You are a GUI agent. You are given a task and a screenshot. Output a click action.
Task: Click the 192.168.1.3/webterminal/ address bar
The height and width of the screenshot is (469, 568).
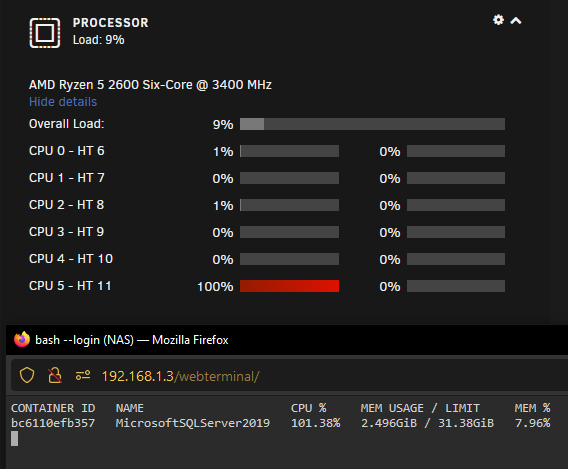pos(290,376)
